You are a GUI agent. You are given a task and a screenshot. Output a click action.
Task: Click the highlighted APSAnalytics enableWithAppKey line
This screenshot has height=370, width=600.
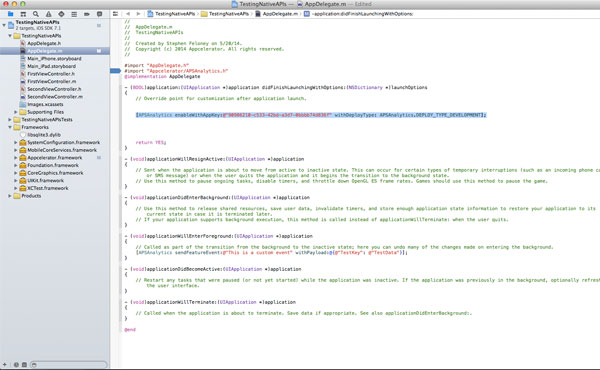[x=311, y=115]
